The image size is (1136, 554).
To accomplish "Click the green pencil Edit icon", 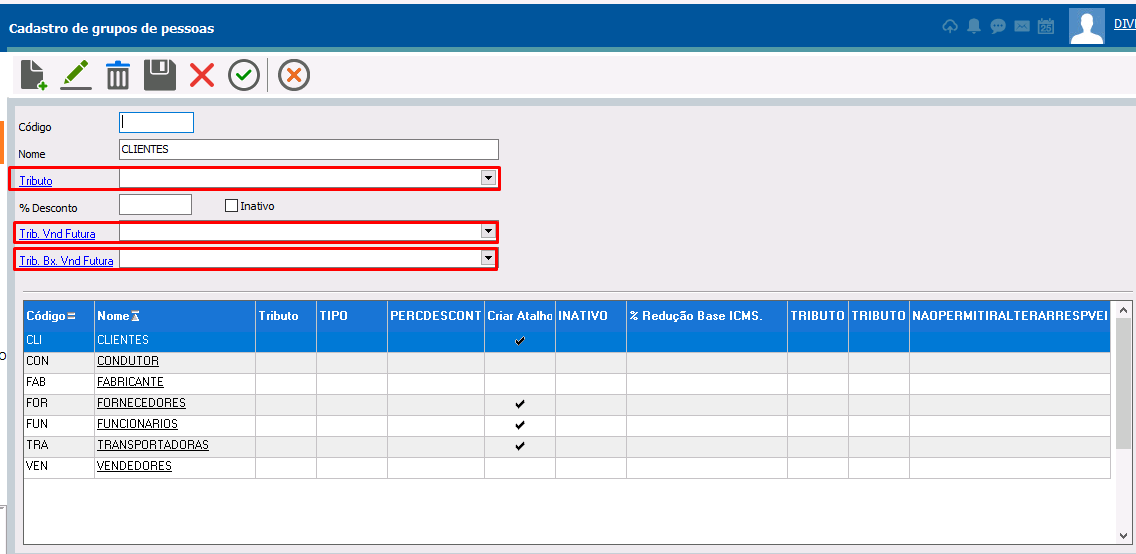I will tap(75, 75).
